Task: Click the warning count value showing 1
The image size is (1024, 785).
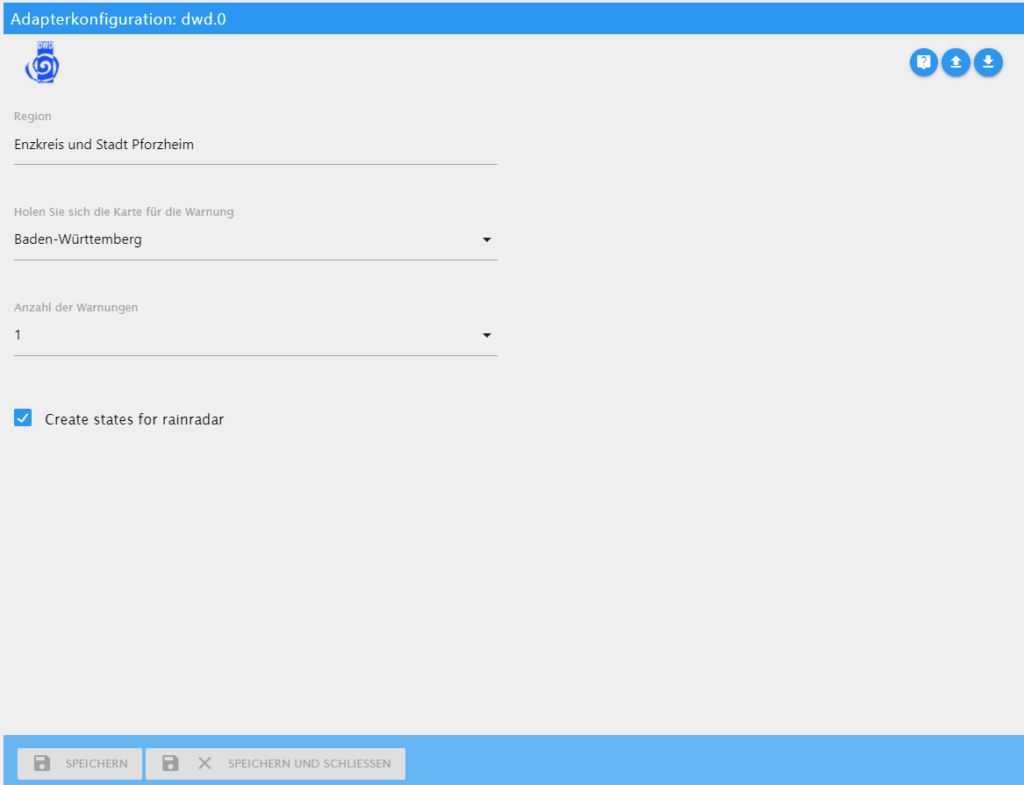Action: (x=17, y=335)
